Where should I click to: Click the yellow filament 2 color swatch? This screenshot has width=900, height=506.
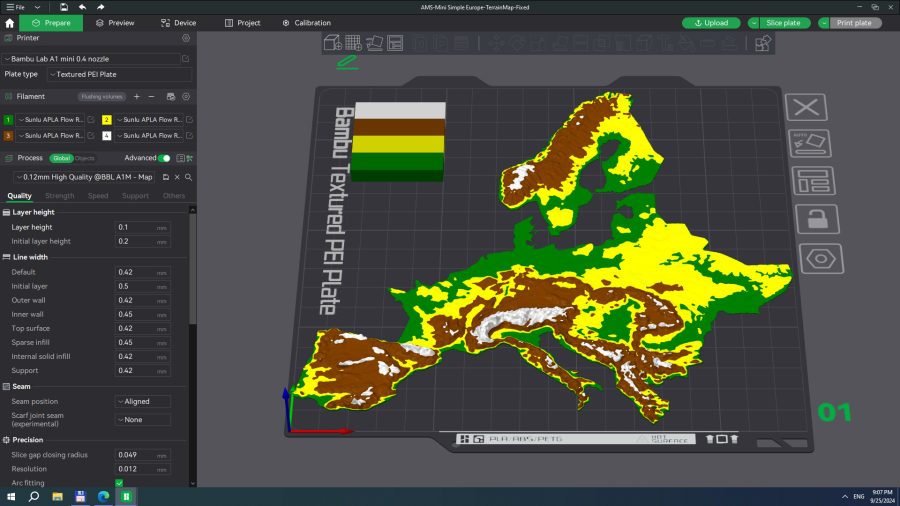tap(107, 119)
